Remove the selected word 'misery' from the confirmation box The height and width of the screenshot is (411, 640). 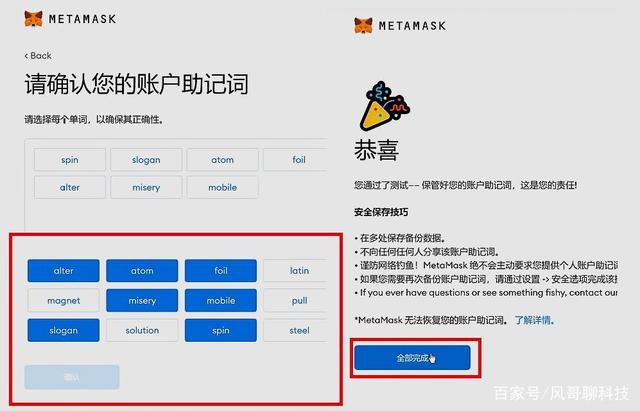(146, 187)
